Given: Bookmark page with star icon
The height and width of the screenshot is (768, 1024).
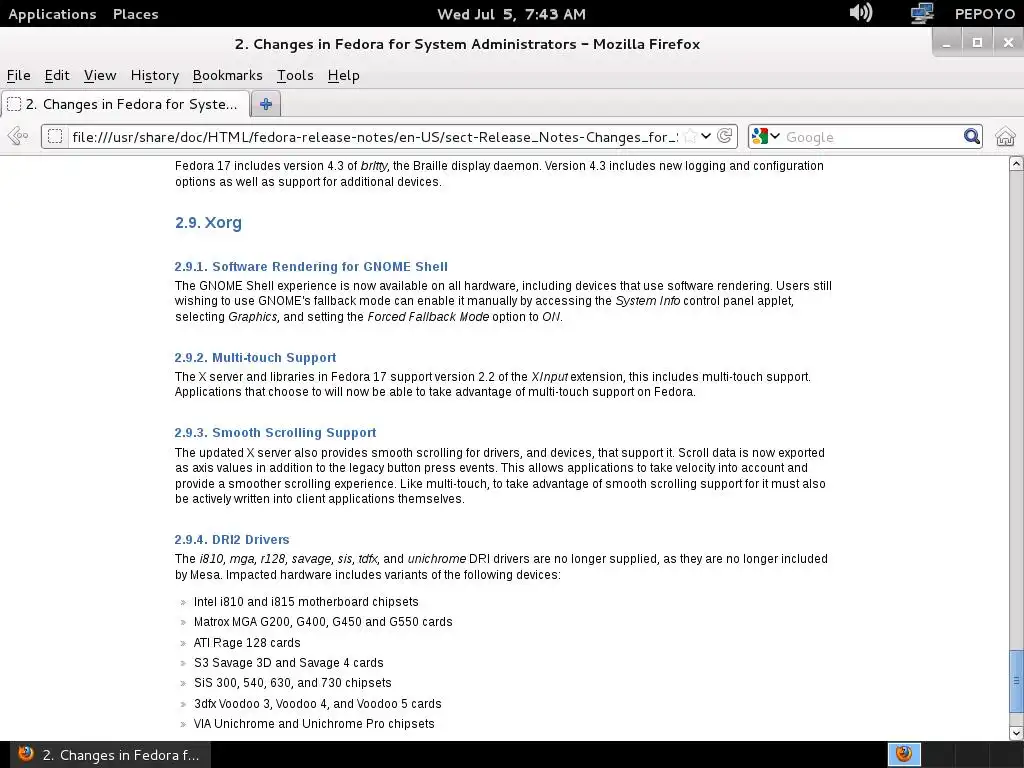Looking at the screenshot, I should [x=690, y=136].
